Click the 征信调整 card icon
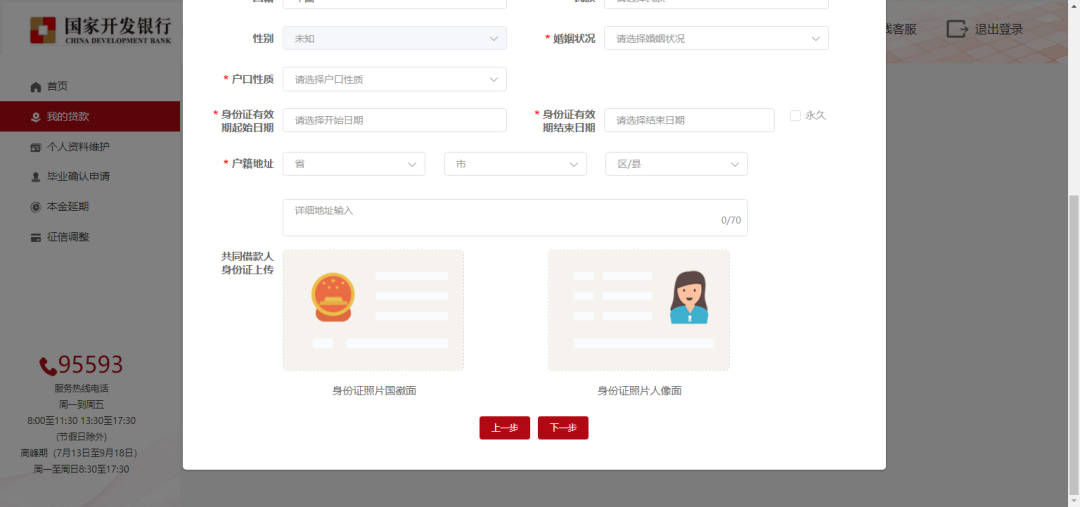Viewport: 1080px width, 507px height. tap(36, 237)
